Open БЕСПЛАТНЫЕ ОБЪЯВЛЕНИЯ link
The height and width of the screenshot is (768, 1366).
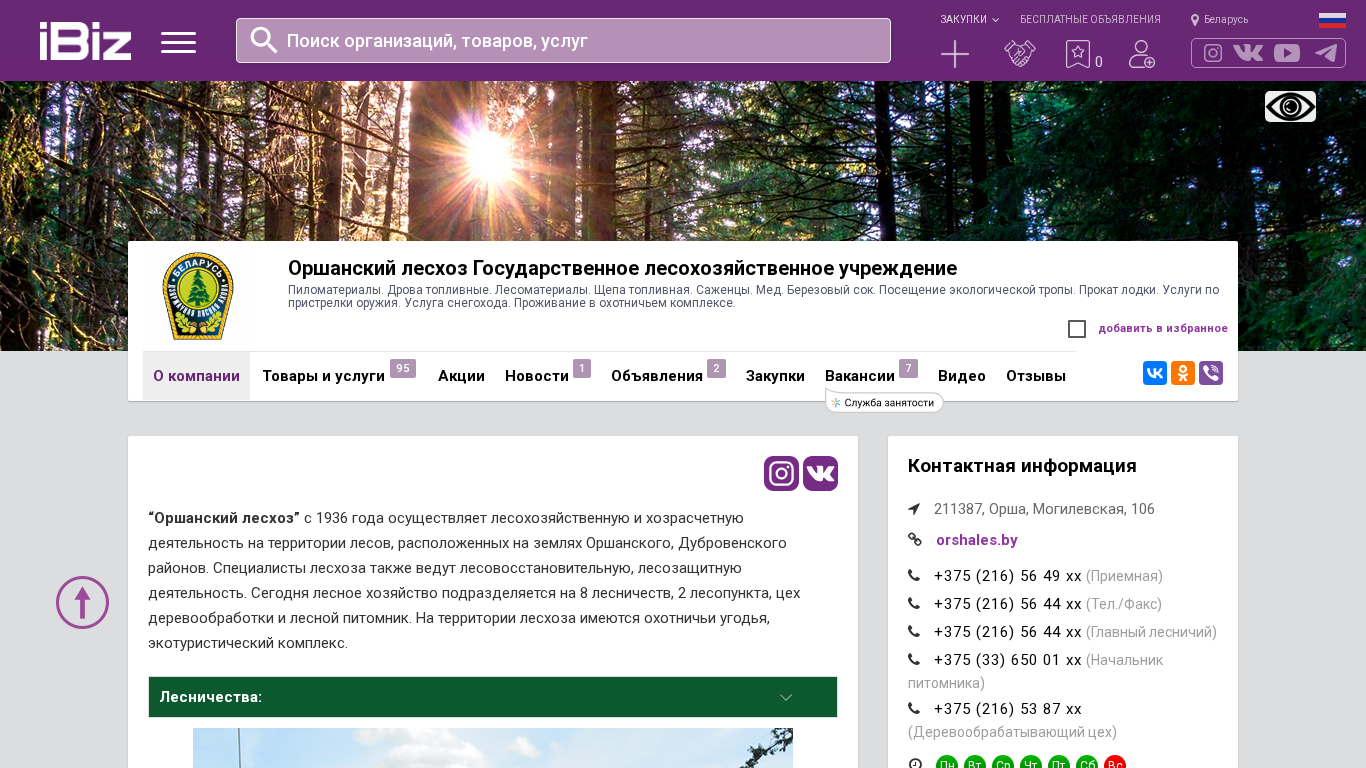point(1090,20)
